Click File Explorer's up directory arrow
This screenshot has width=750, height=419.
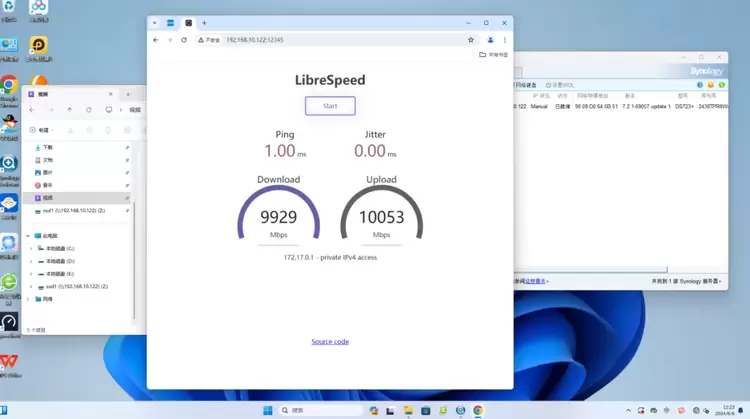69,110
